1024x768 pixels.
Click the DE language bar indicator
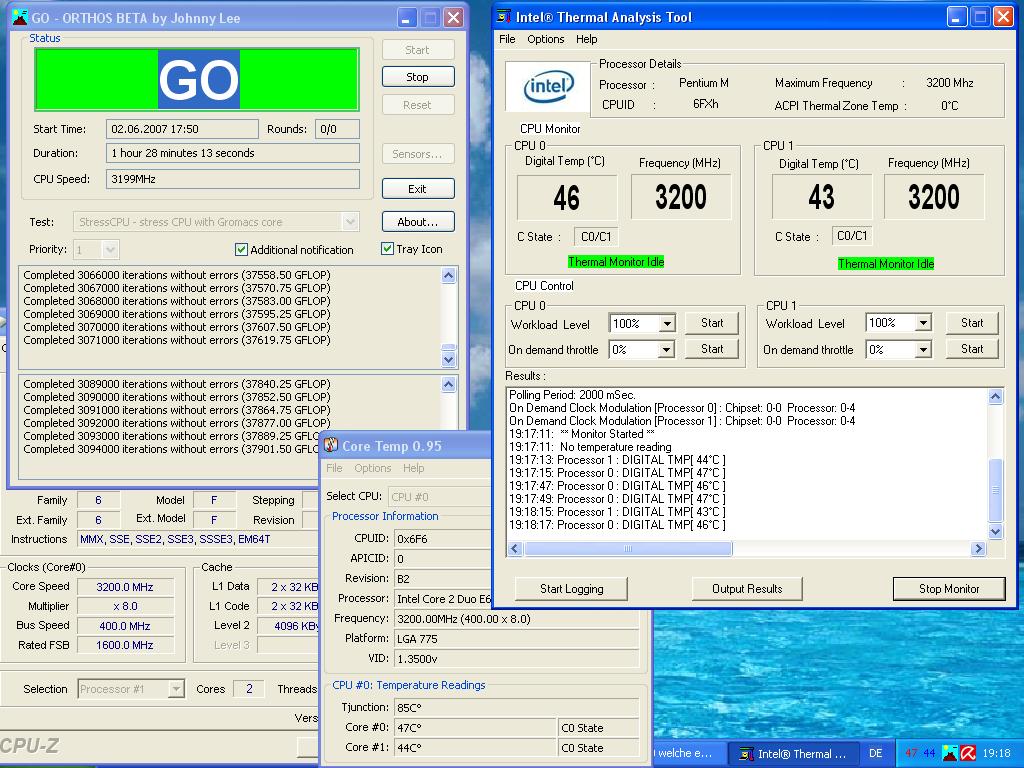[x=876, y=753]
